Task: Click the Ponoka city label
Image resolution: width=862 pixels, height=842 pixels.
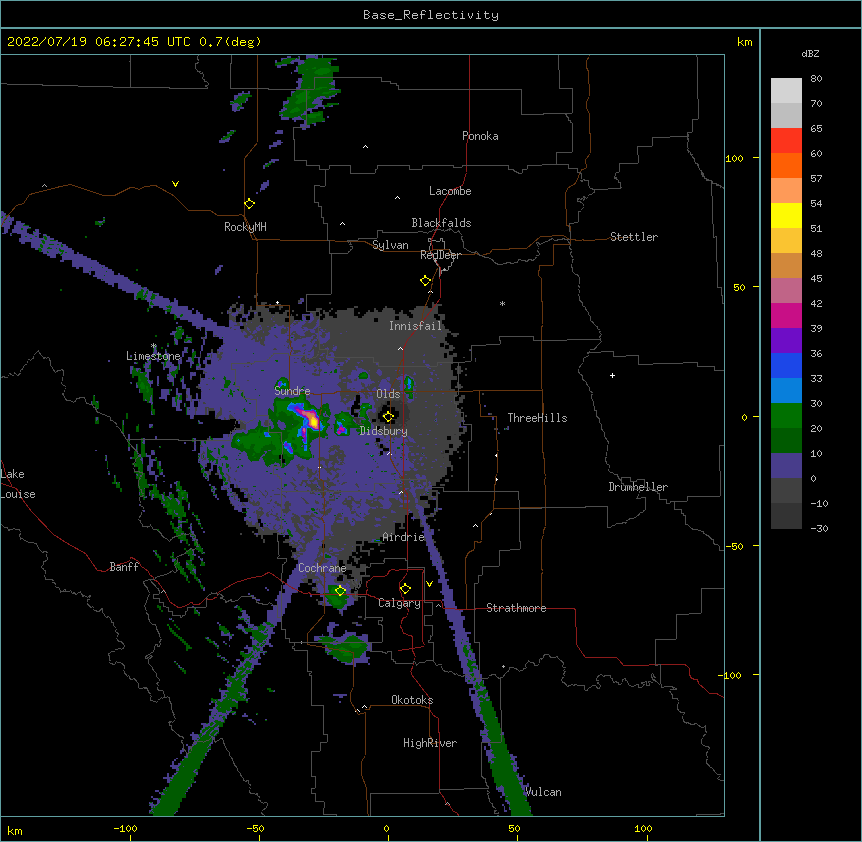Action: point(480,136)
